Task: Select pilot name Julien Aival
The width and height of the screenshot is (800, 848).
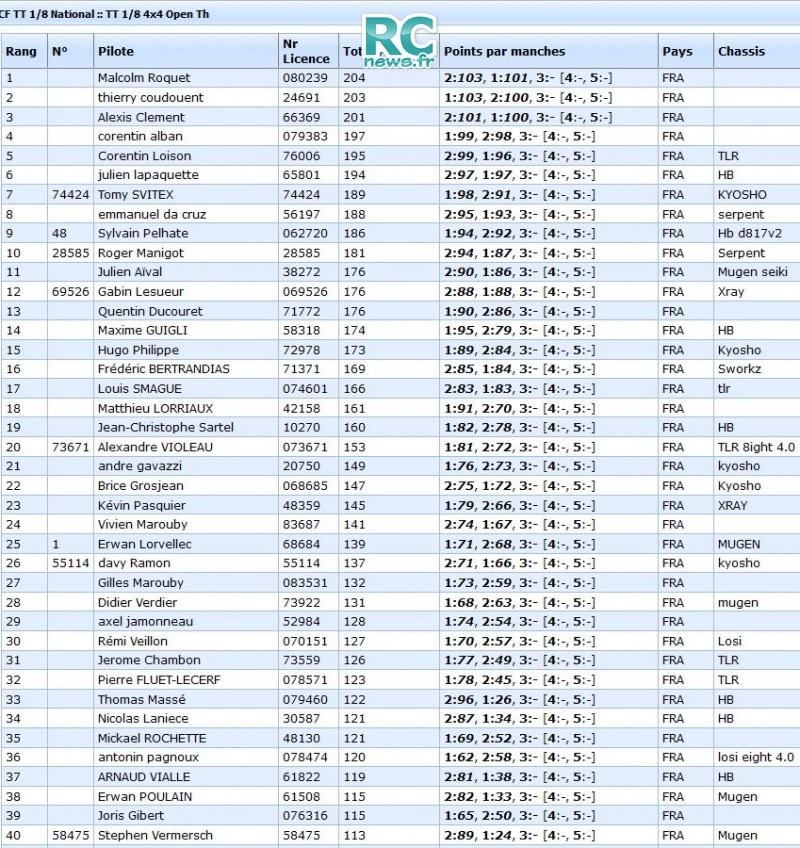Action: [130, 271]
